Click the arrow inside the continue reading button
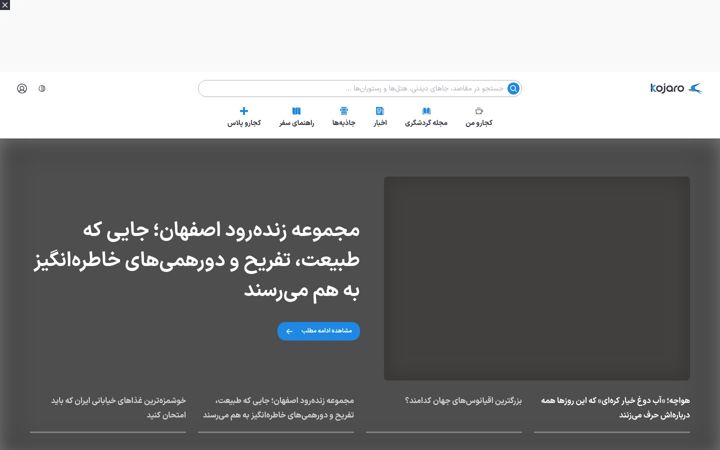 289,331
